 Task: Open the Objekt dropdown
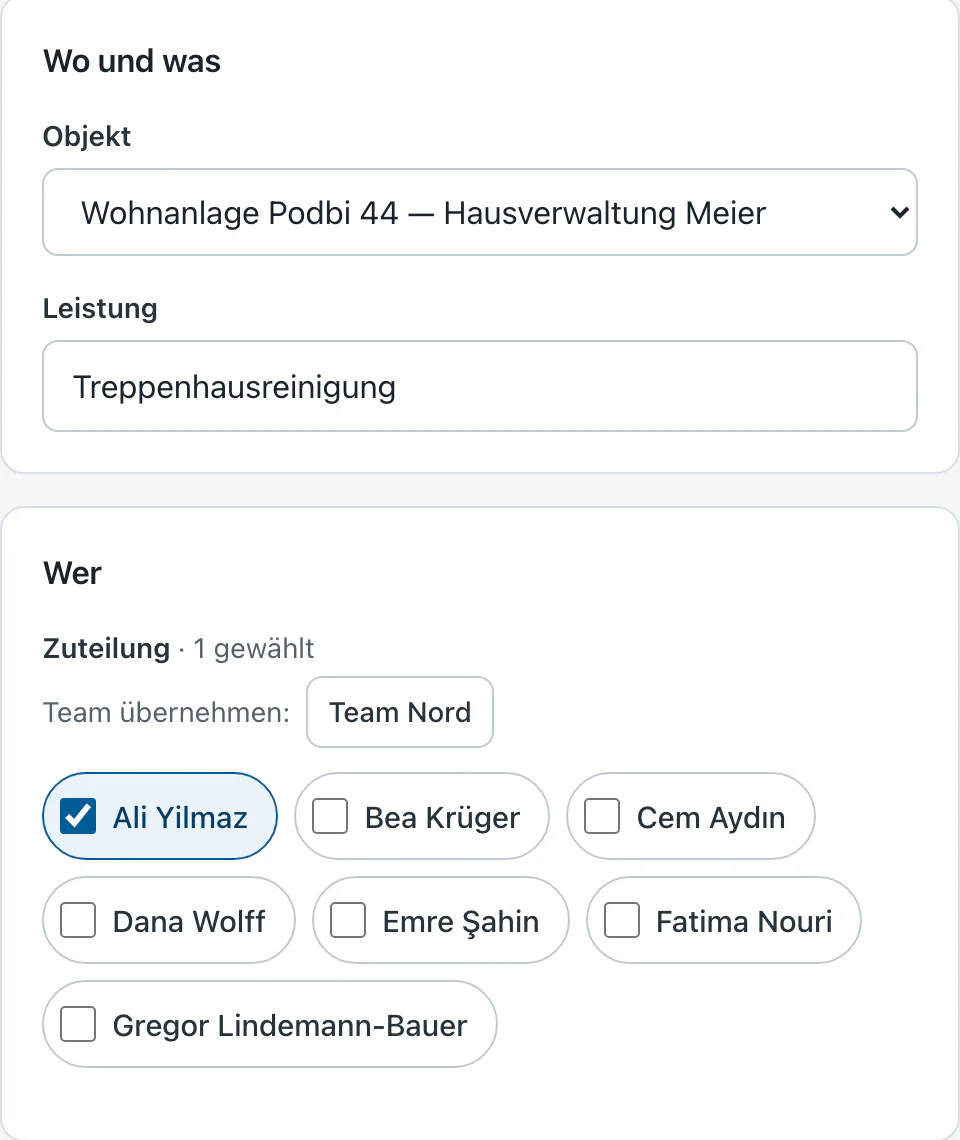point(480,212)
